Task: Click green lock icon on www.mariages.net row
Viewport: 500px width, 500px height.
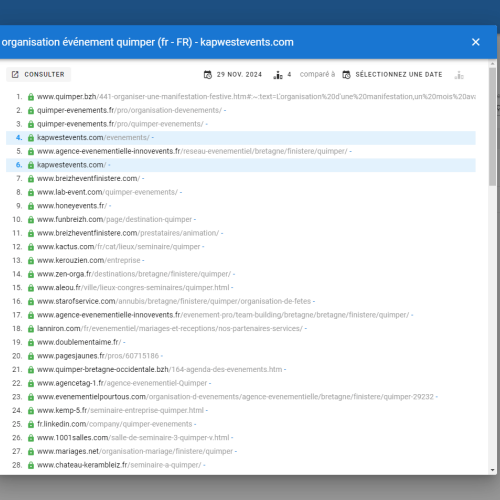Action: coord(31,452)
